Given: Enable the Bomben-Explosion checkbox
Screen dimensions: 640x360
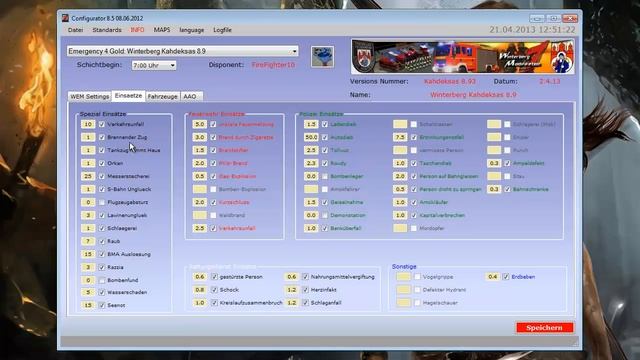Looking at the screenshot, I should tap(213, 189).
